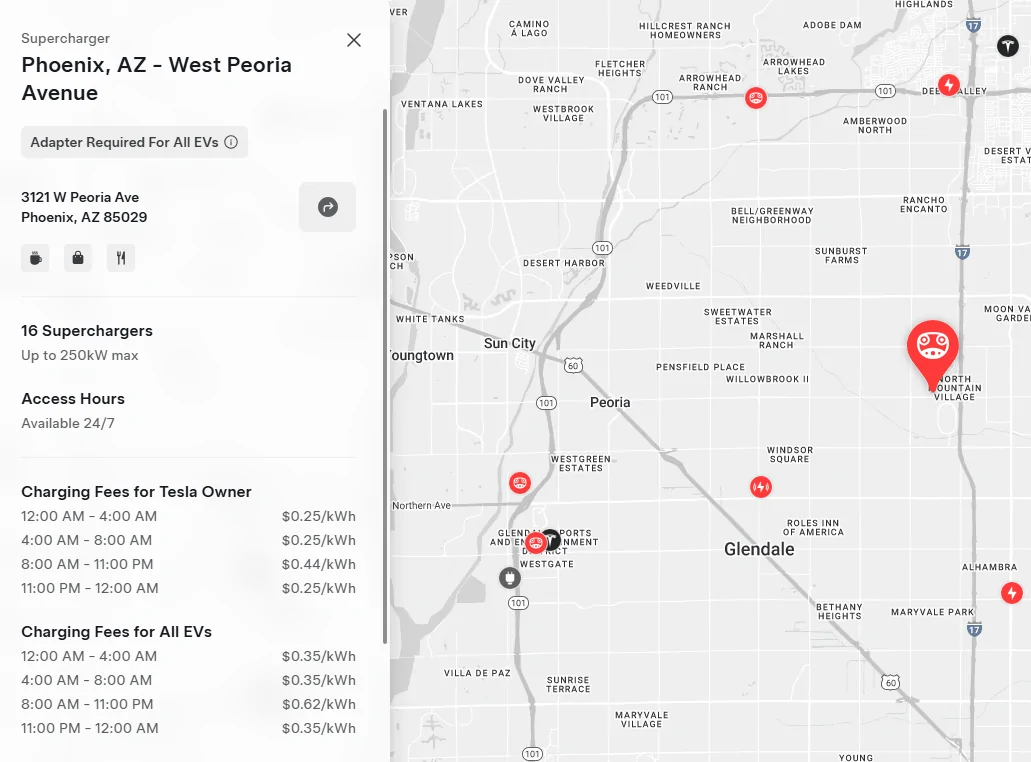Click the coffee cup amenity icon
Image resolution: width=1031 pixels, height=762 pixels.
[36, 258]
